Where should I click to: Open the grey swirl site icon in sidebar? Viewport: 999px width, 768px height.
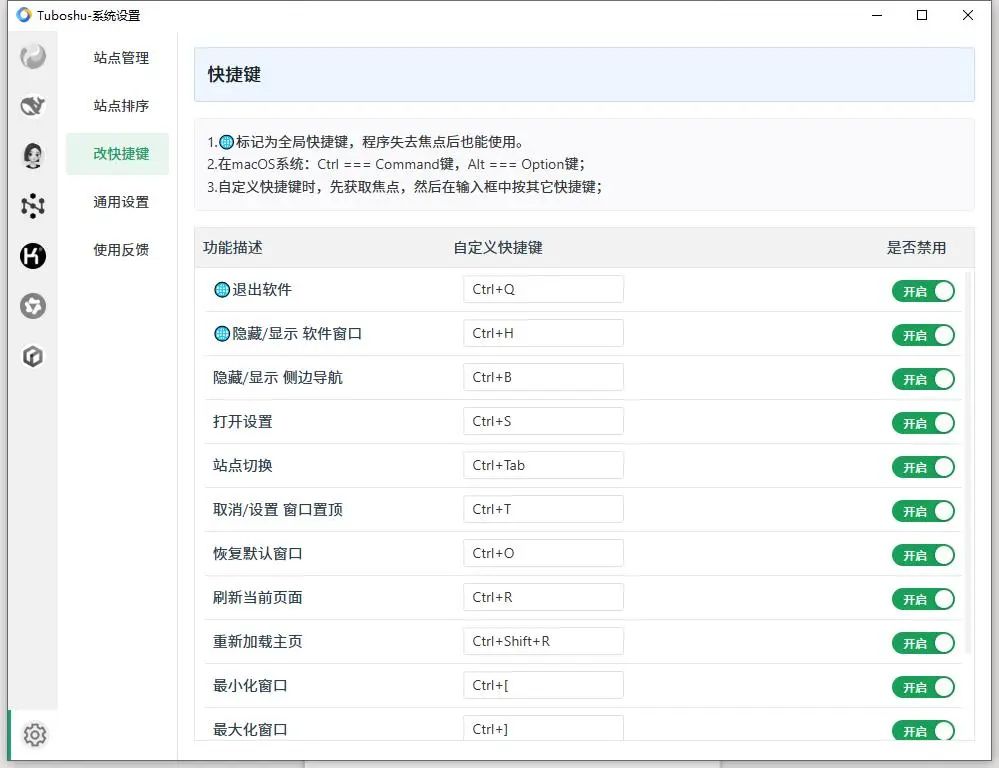point(32,57)
